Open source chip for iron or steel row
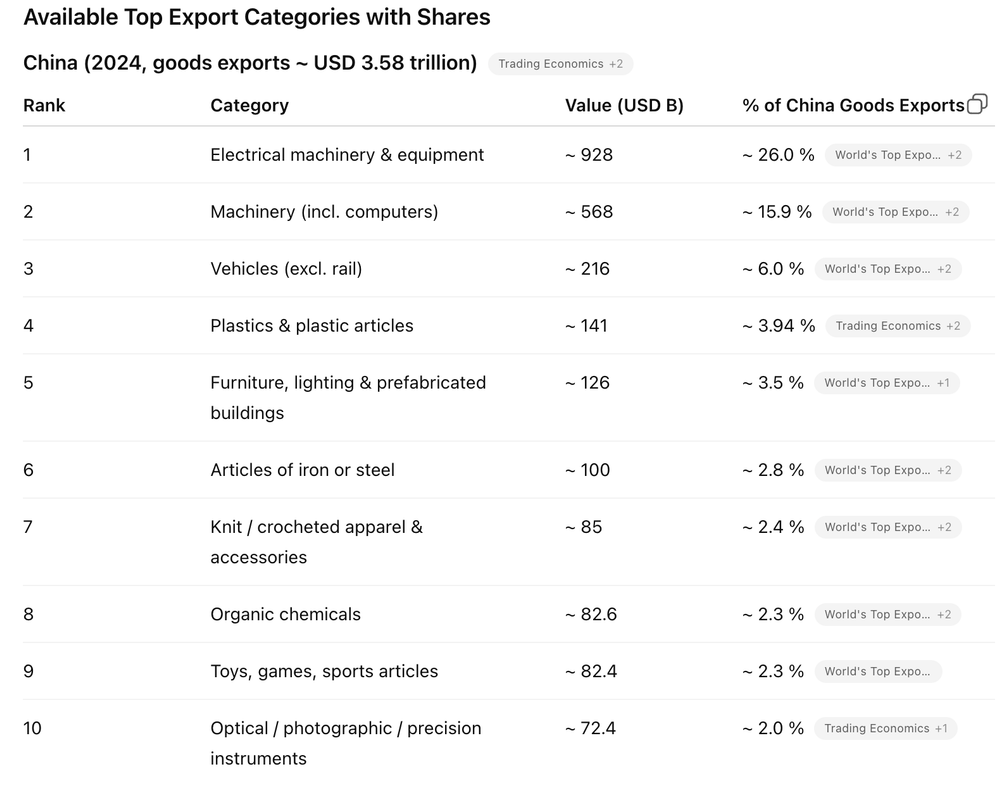 tap(887, 470)
